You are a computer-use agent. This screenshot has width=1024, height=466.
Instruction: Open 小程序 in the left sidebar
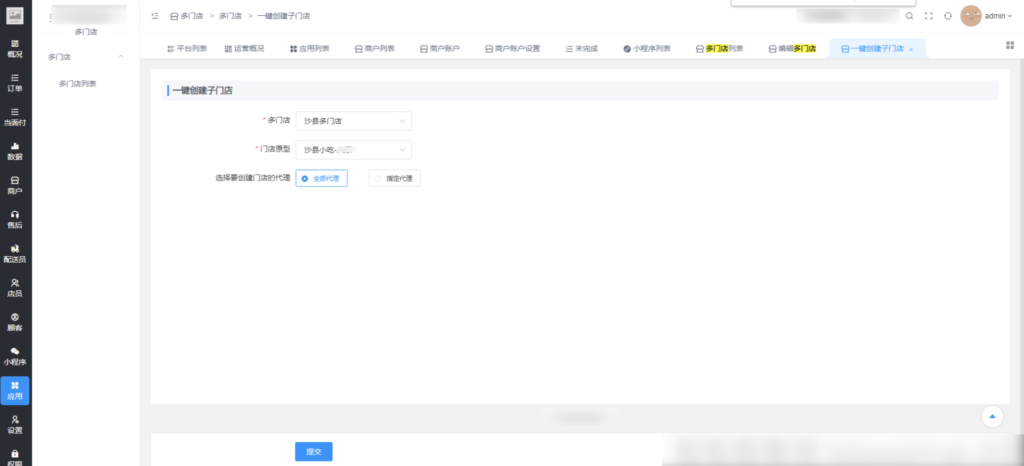click(14, 356)
